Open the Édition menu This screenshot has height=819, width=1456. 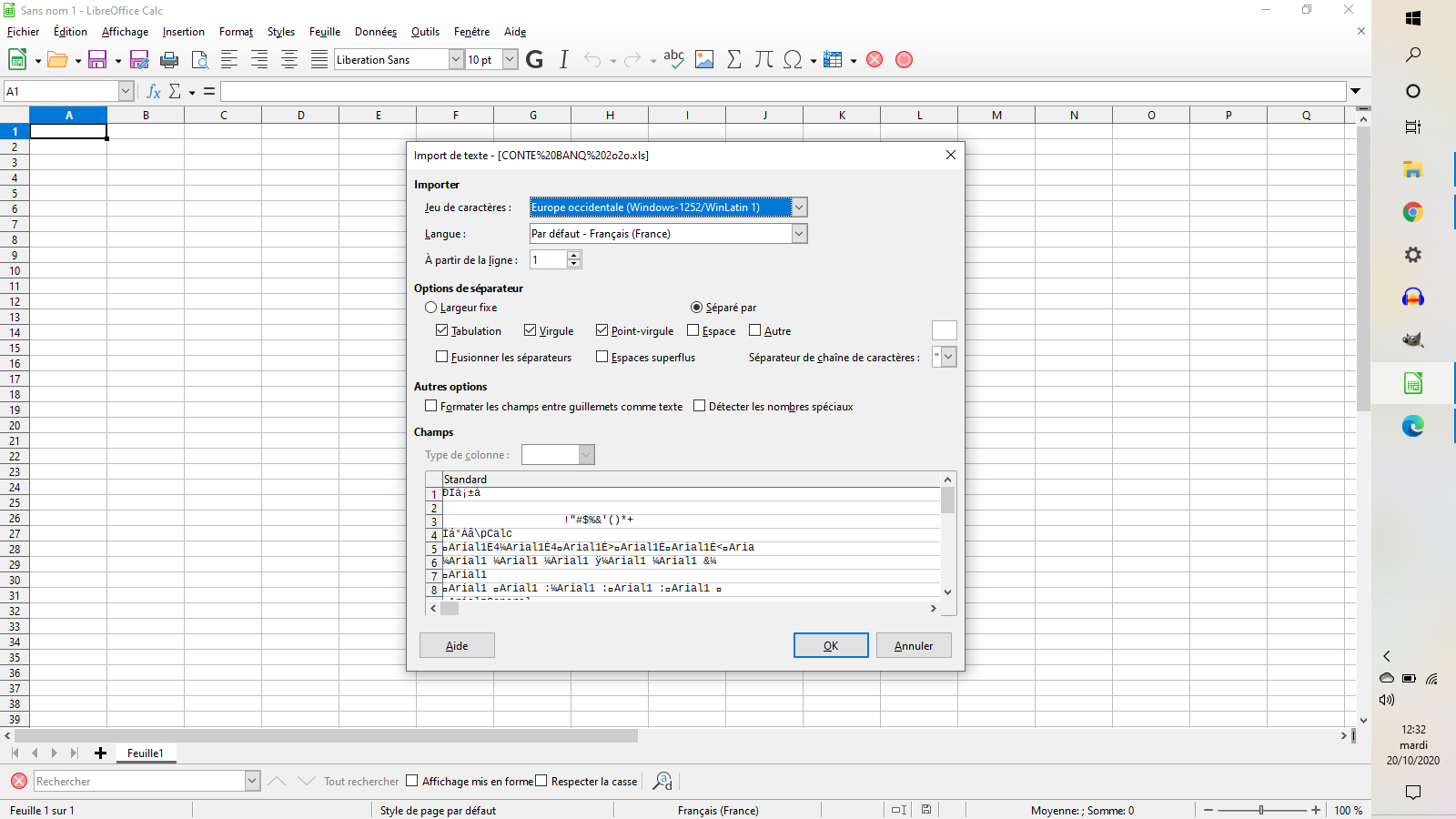click(71, 32)
